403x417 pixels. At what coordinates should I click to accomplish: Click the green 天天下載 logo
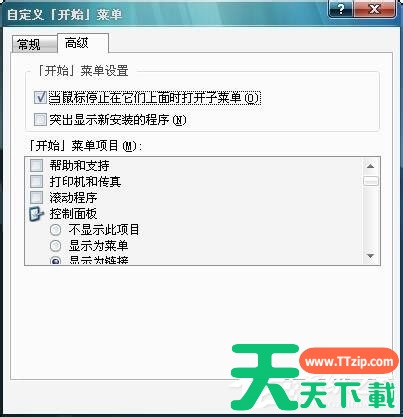pos(313,378)
